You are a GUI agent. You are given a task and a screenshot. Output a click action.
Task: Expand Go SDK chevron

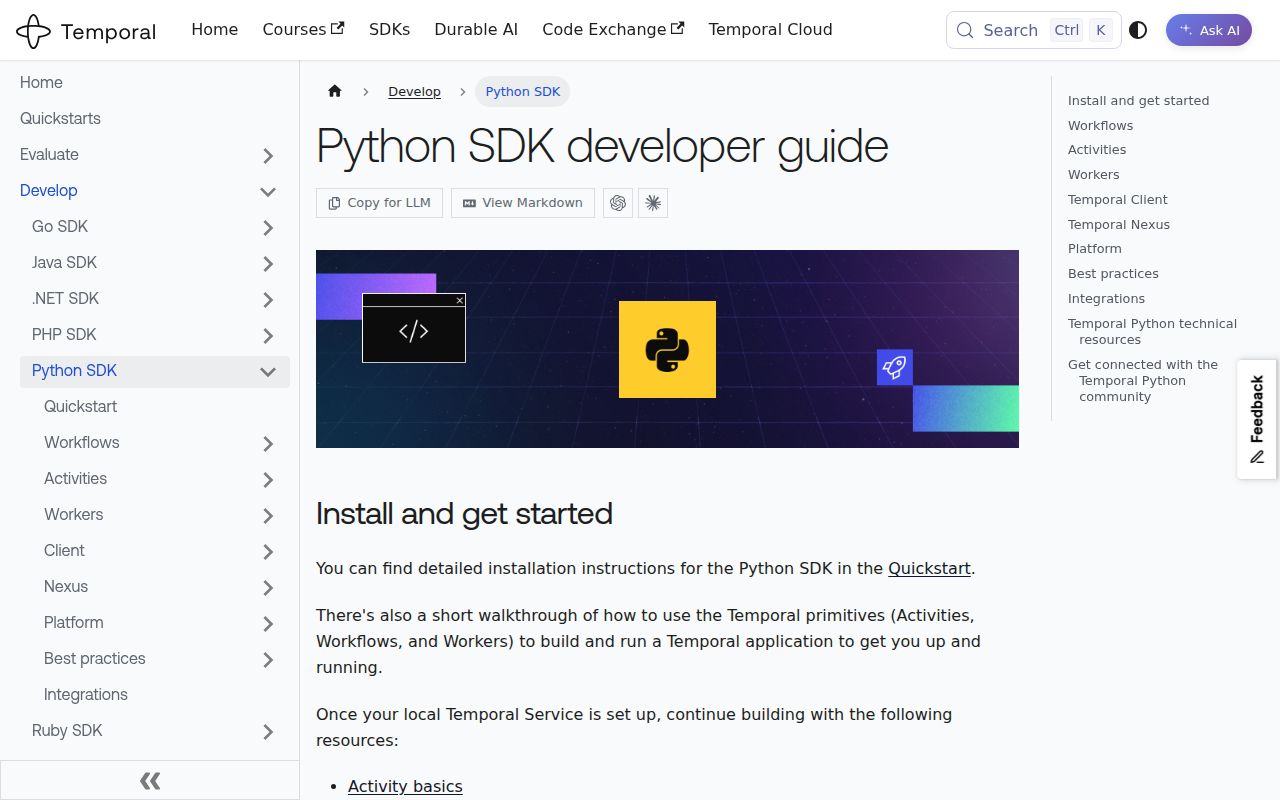(268, 227)
